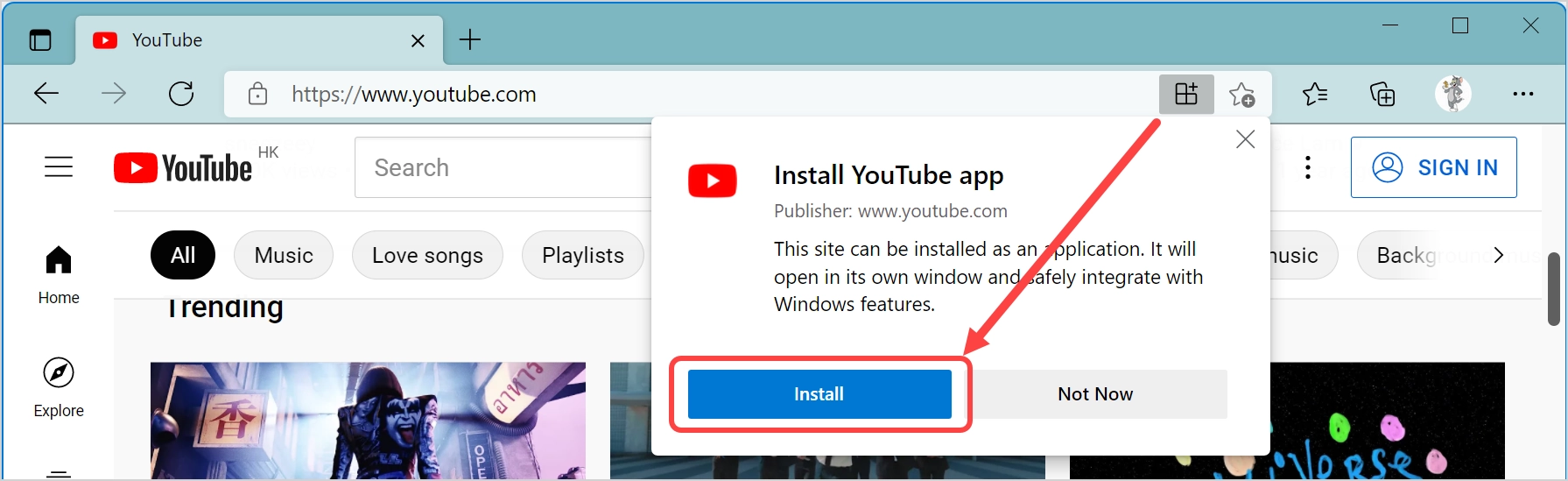
Task: Show more filter chips with right chevron
Action: pos(1498,255)
